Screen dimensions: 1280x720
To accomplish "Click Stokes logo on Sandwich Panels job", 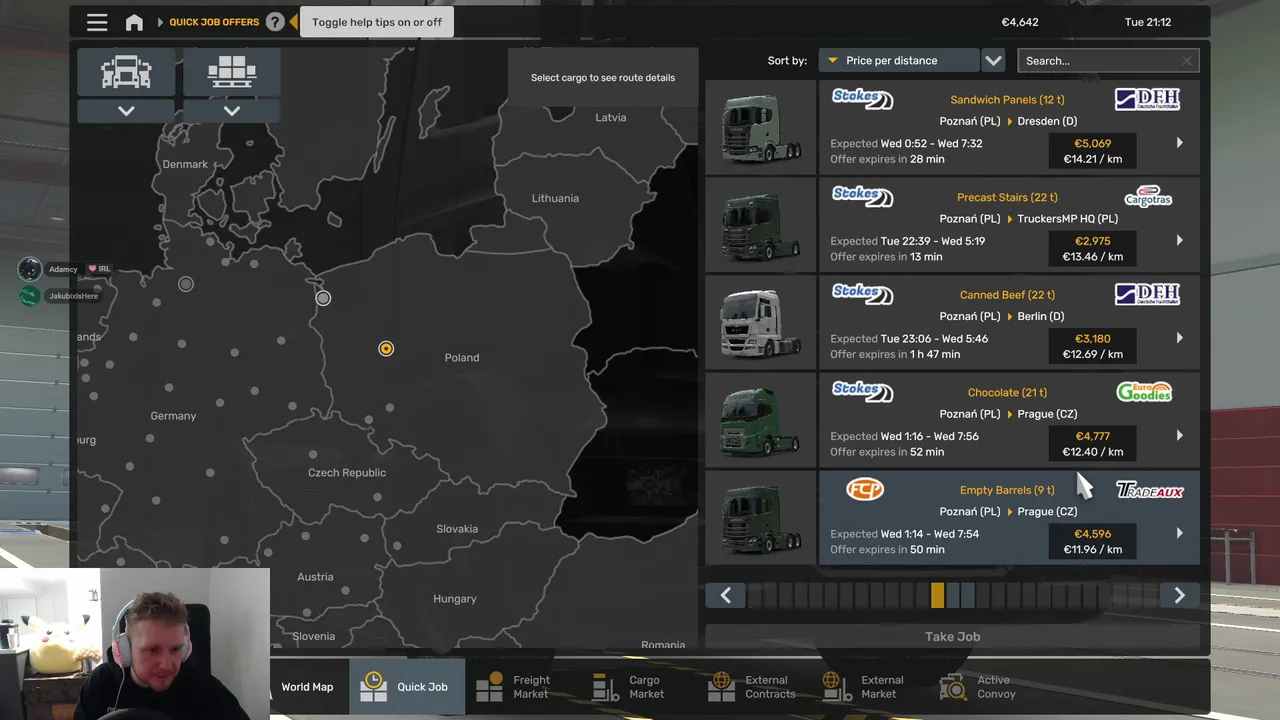I will pos(862,99).
